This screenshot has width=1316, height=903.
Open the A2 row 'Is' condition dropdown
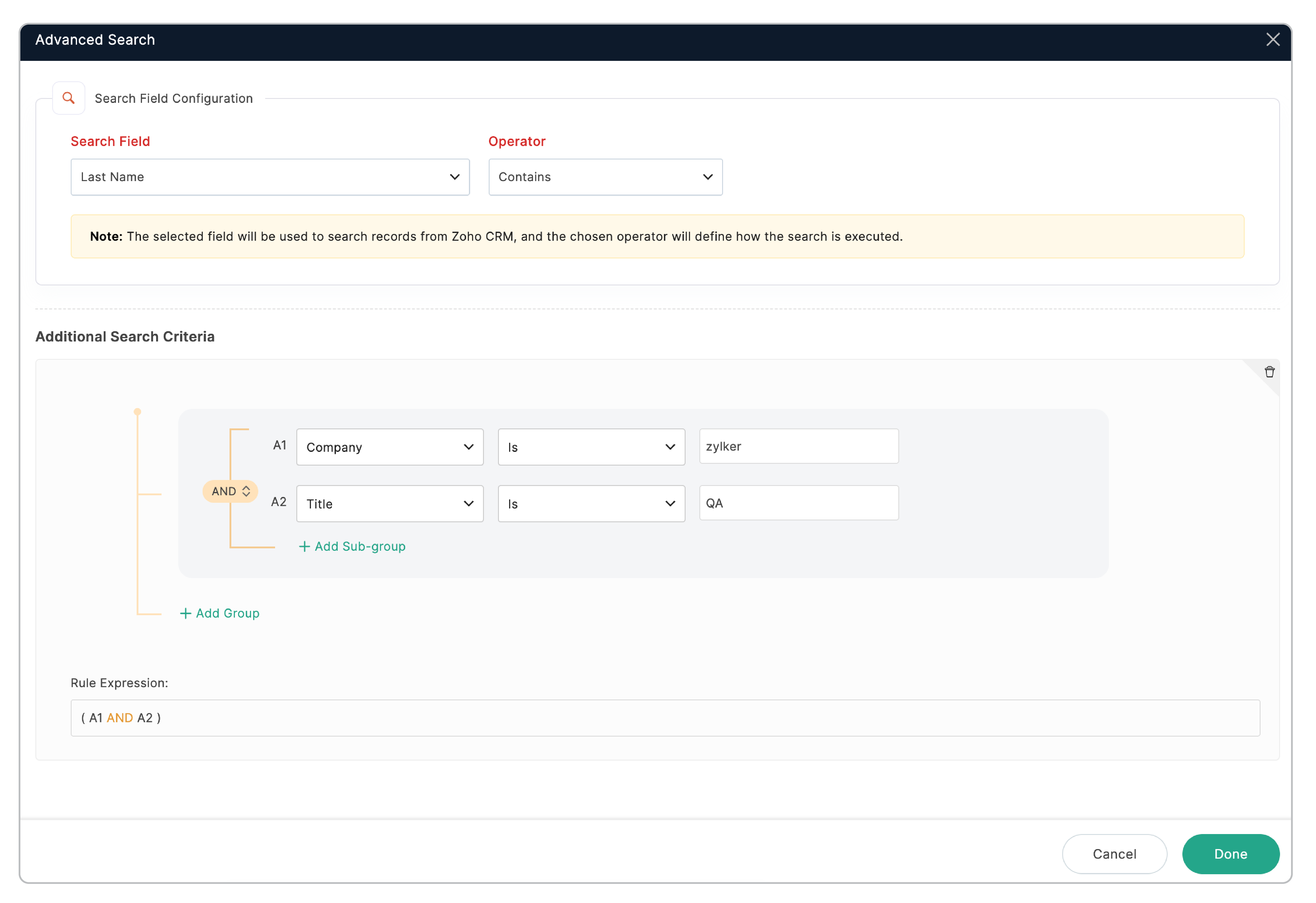tap(591, 504)
